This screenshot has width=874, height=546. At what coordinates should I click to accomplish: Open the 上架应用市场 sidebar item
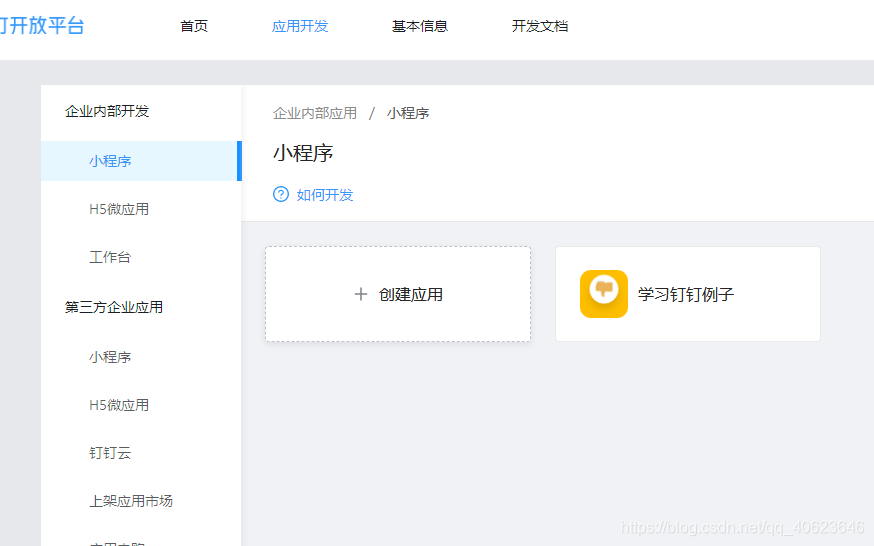tap(131, 501)
